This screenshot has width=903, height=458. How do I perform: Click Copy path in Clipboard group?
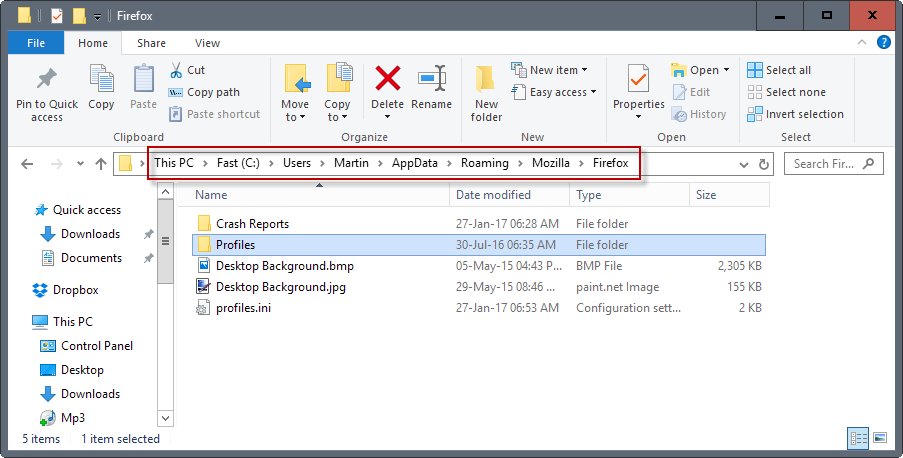coord(204,92)
